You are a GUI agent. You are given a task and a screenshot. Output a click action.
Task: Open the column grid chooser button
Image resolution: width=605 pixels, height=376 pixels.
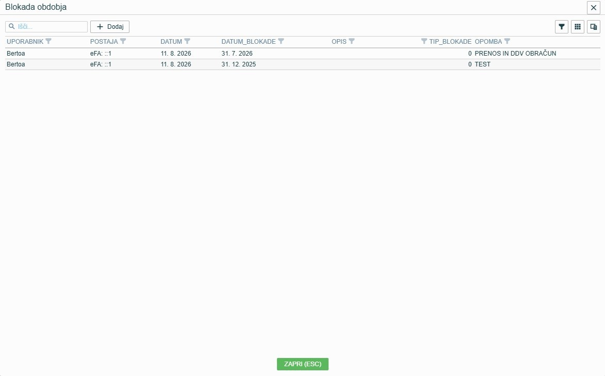point(578,27)
